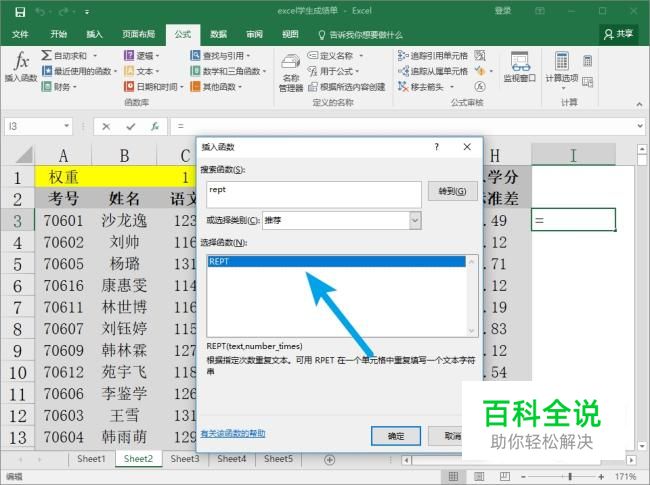Click the zoom in plus button
Image resolution: width=650 pixels, height=485 pixels.
click(x=601, y=477)
